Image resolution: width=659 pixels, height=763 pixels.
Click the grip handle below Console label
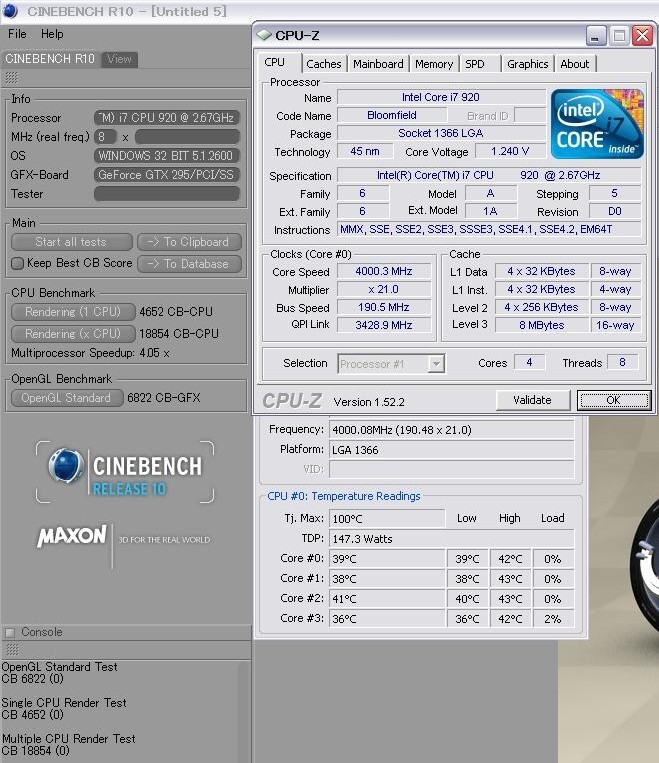12,649
